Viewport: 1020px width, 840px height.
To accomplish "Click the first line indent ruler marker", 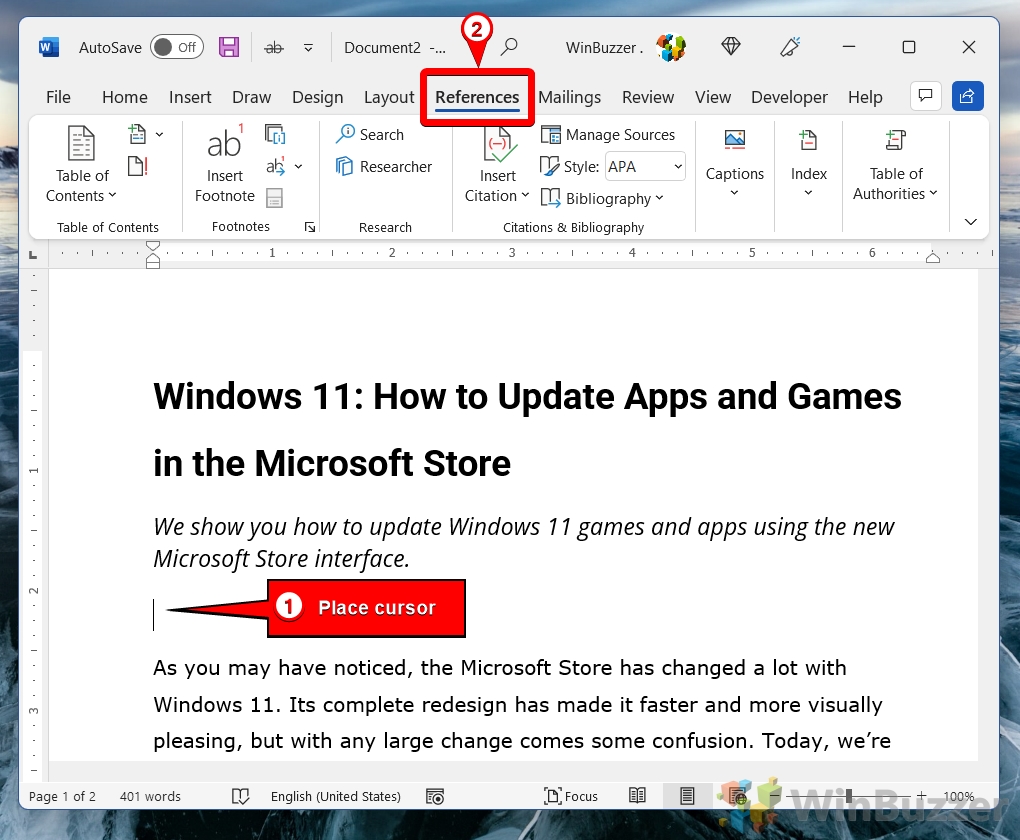I will 153,246.
